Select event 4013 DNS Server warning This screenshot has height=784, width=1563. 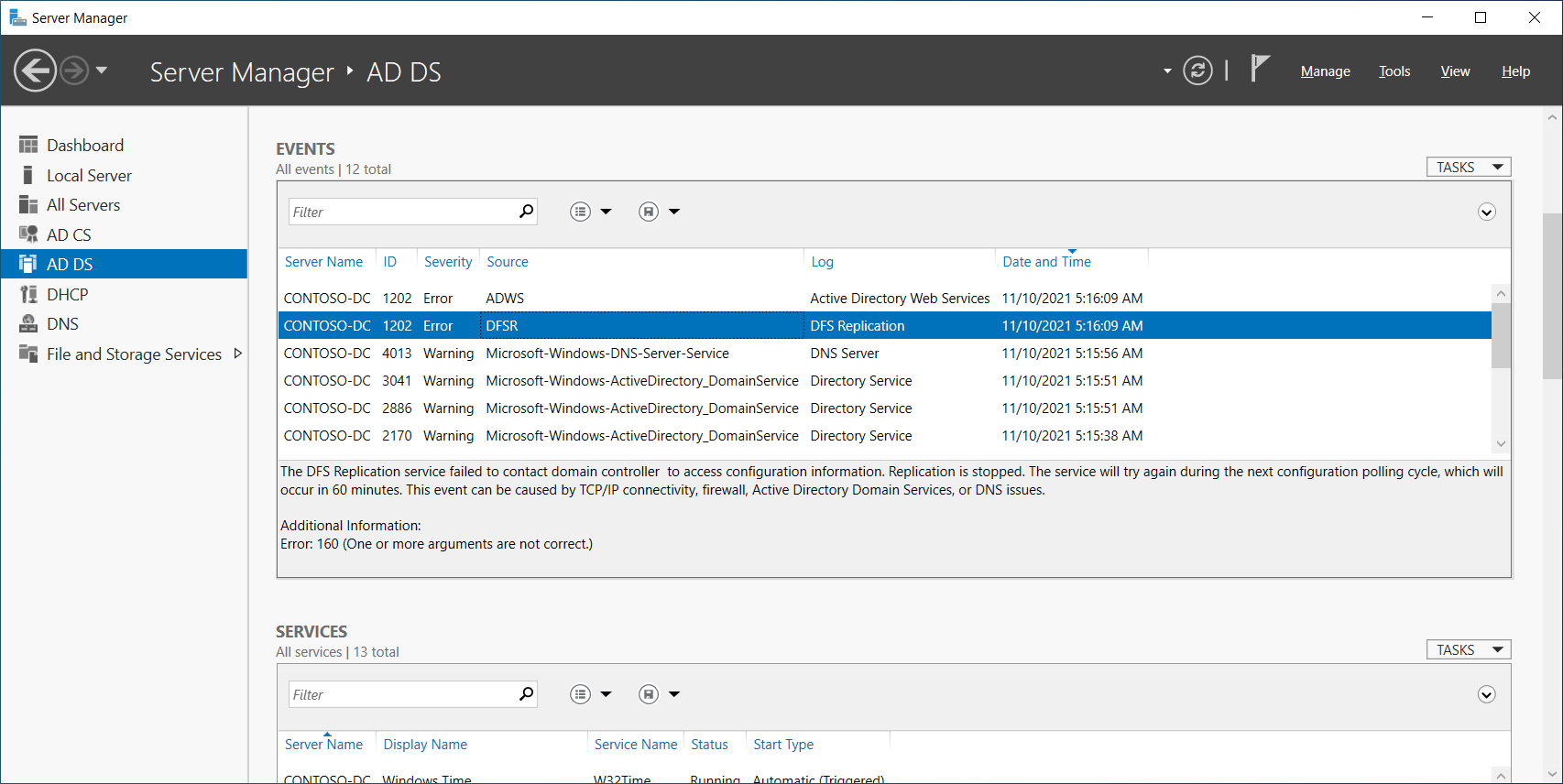point(885,354)
